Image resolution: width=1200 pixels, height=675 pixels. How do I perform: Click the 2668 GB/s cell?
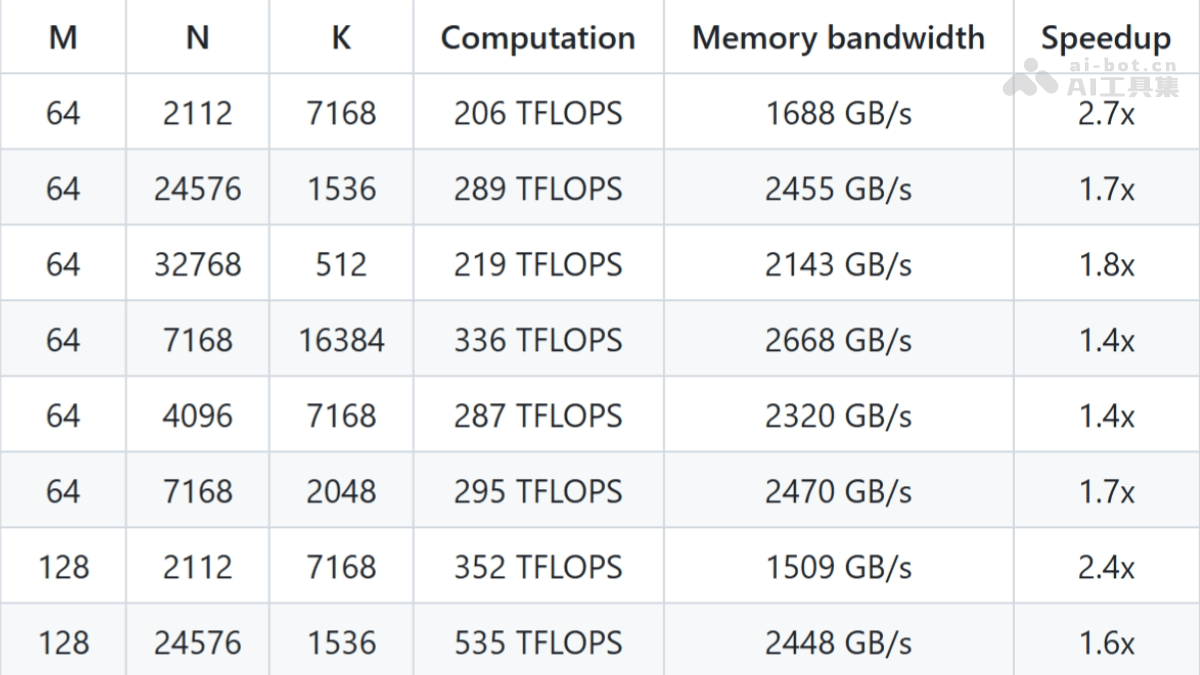tap(838, 341)
